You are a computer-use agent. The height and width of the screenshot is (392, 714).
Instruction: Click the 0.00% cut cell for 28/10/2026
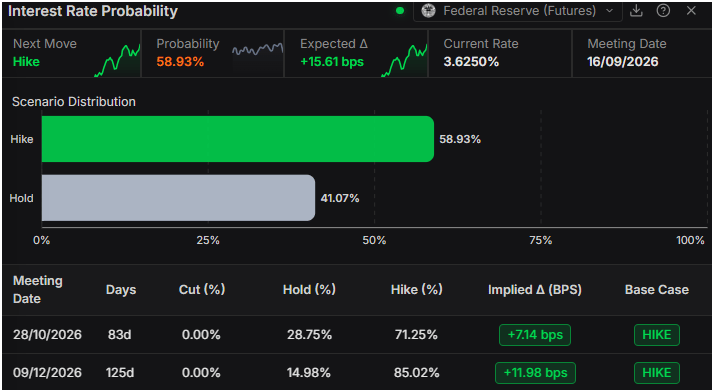tap(201, 335)
